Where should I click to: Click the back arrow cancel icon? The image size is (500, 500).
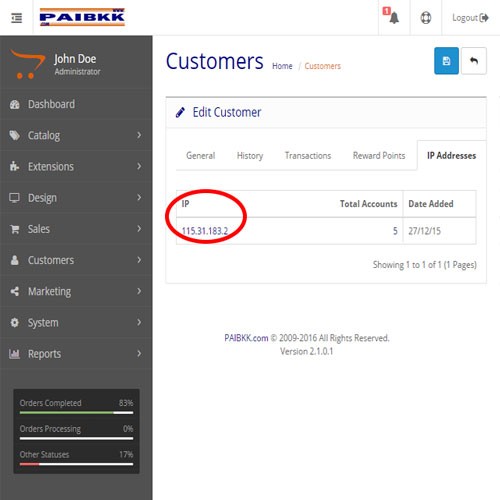click(474, 61)
